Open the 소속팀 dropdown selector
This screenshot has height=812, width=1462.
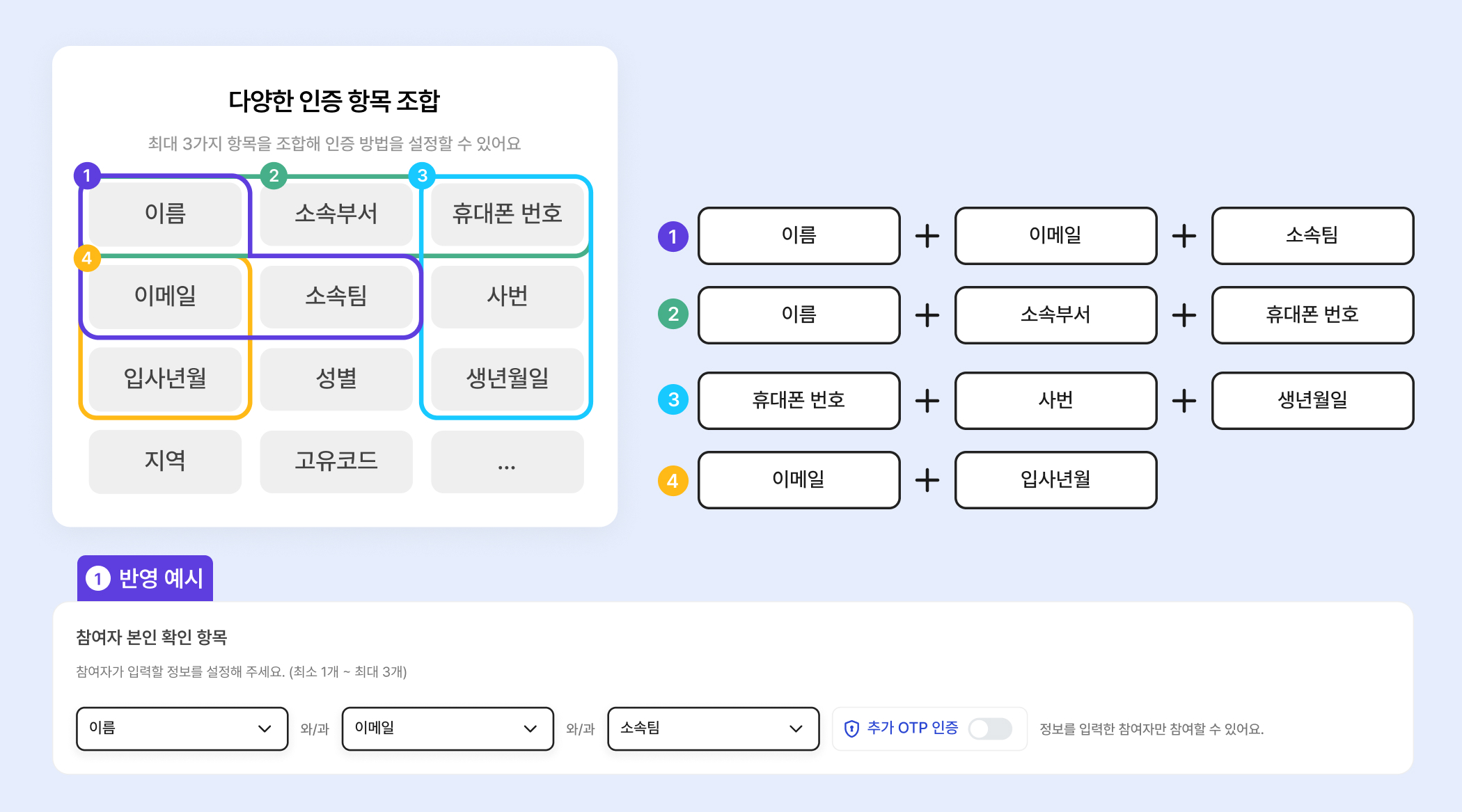pos(713,729)
